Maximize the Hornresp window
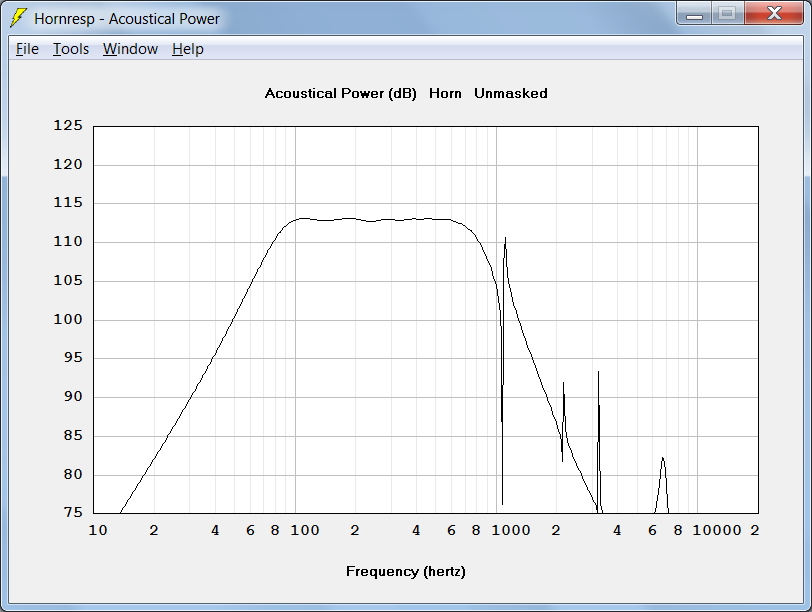This screenshot has height=612, width=812. click(x=727, y=14)
